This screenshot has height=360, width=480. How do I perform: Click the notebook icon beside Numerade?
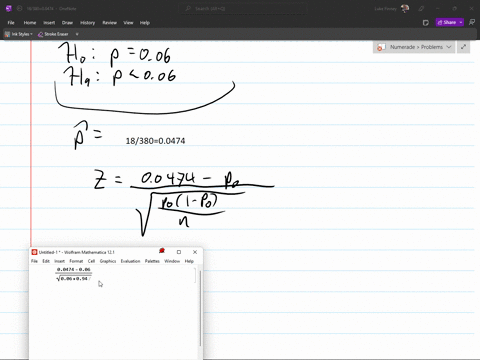tap(381, 47)
